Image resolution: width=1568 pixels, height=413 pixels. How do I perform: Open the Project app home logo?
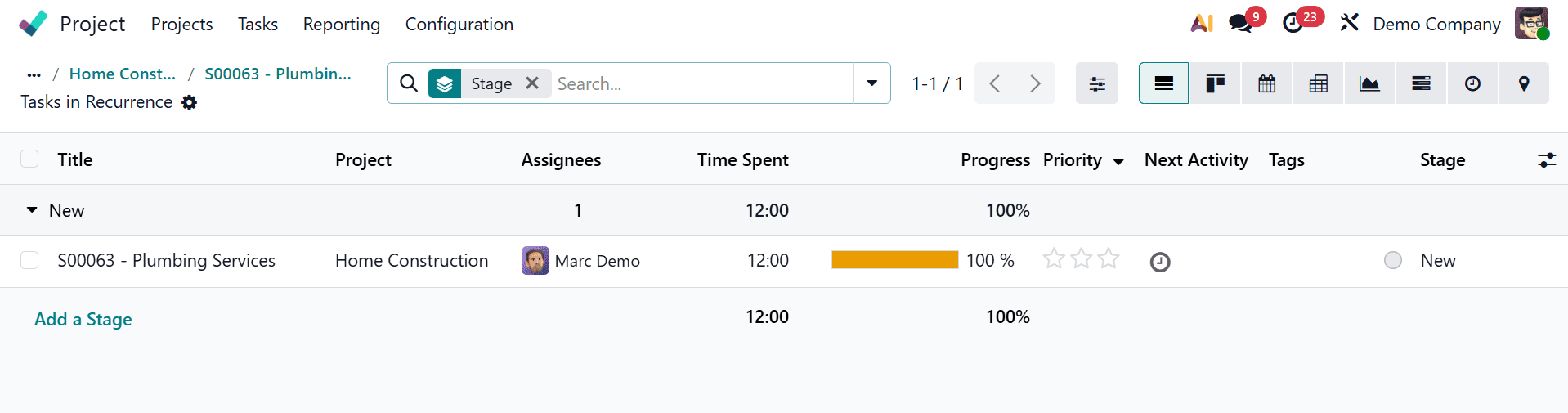click(33, 24)
